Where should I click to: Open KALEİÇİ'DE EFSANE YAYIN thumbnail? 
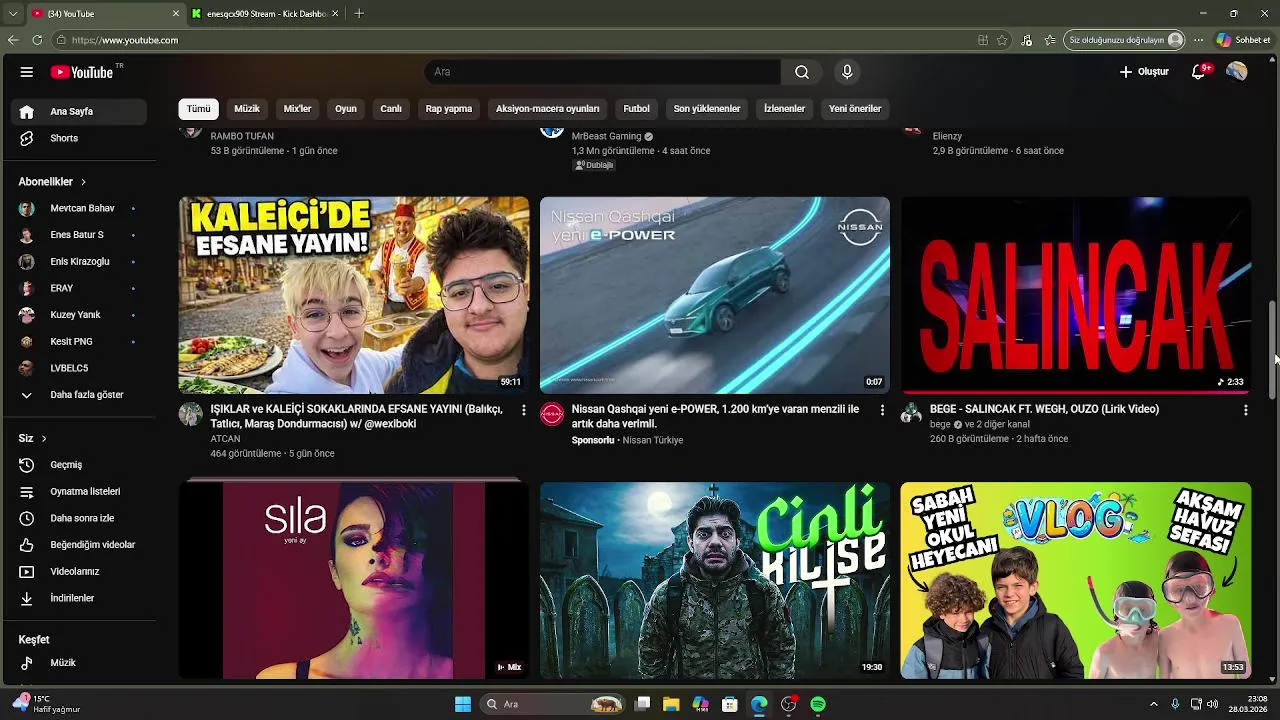click(x=354, y=295)
